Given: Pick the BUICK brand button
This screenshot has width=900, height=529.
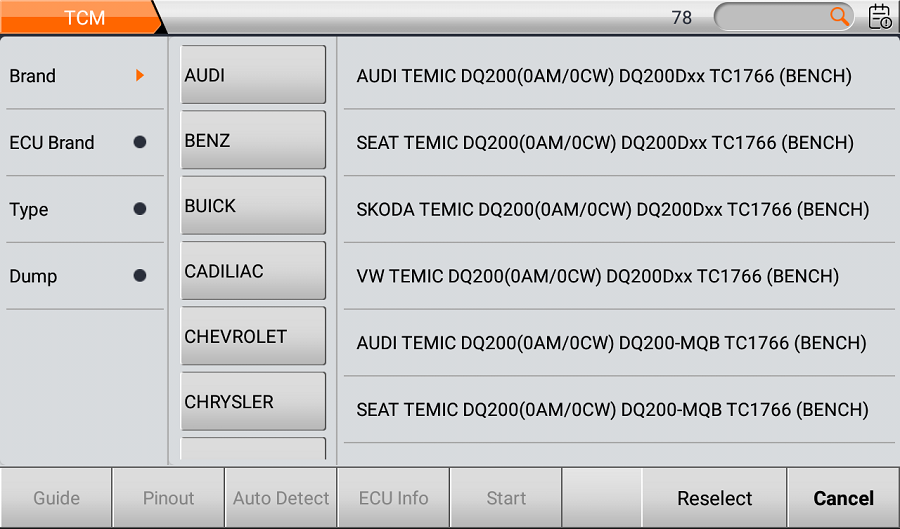Looking at the screenshot, I should point(253,206).
